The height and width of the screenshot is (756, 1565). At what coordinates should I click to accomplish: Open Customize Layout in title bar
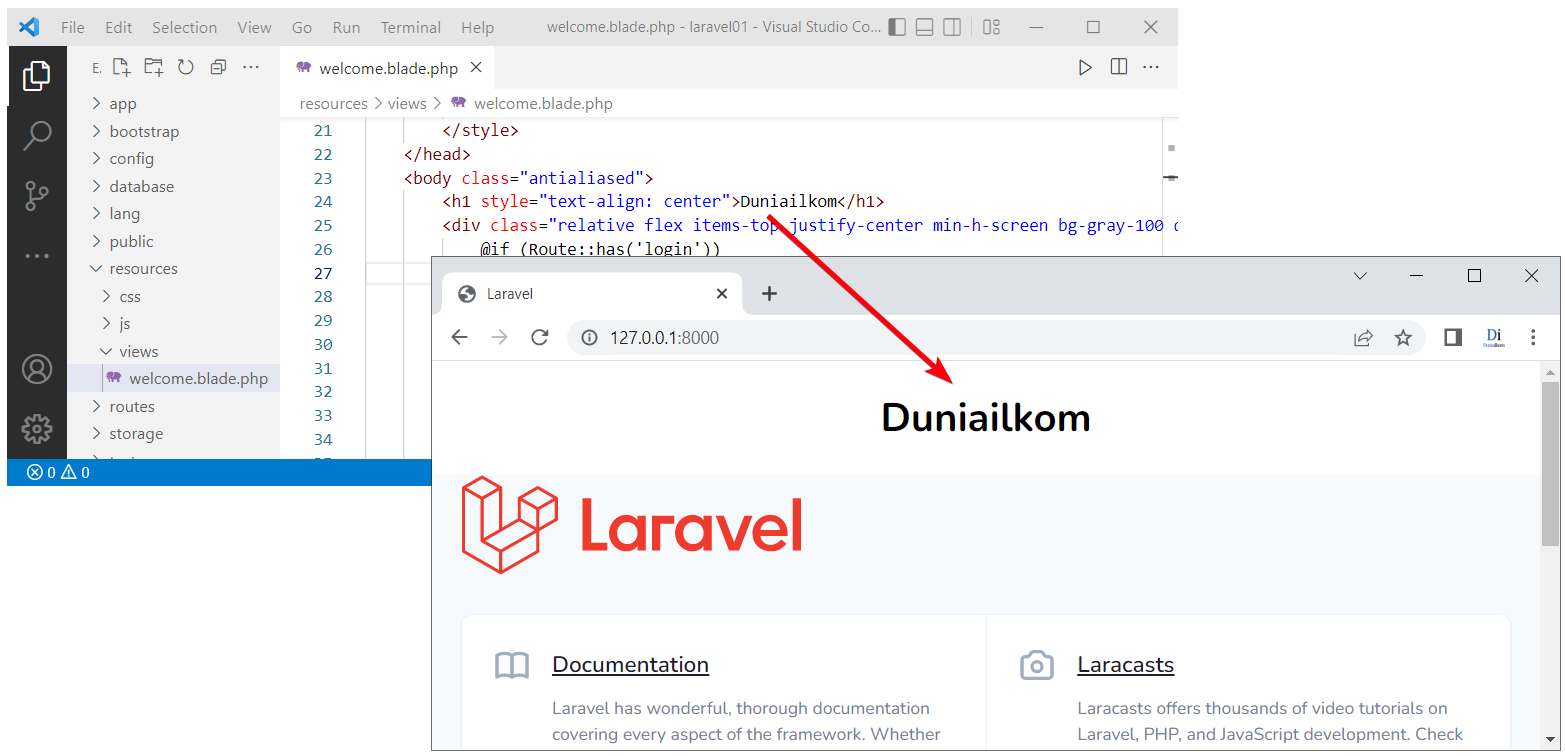(991, 27)
